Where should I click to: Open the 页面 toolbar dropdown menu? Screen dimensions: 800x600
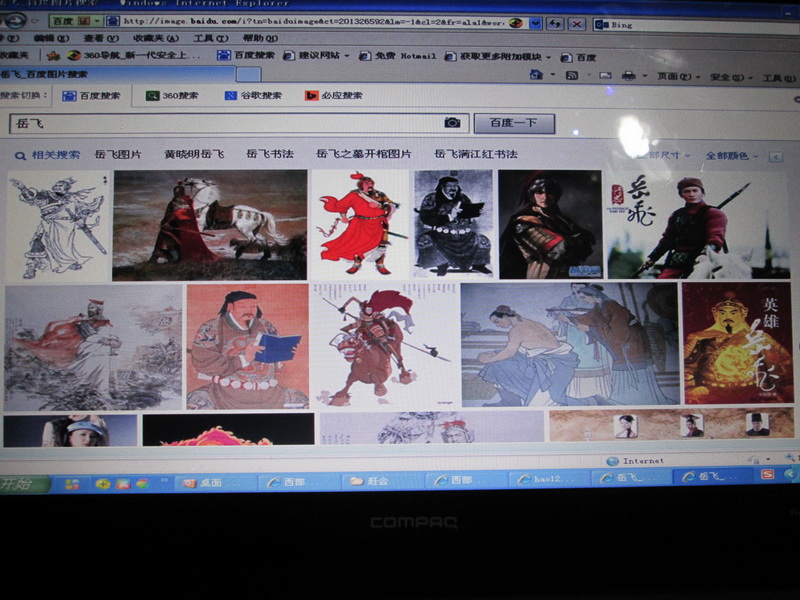pos(675,76)
